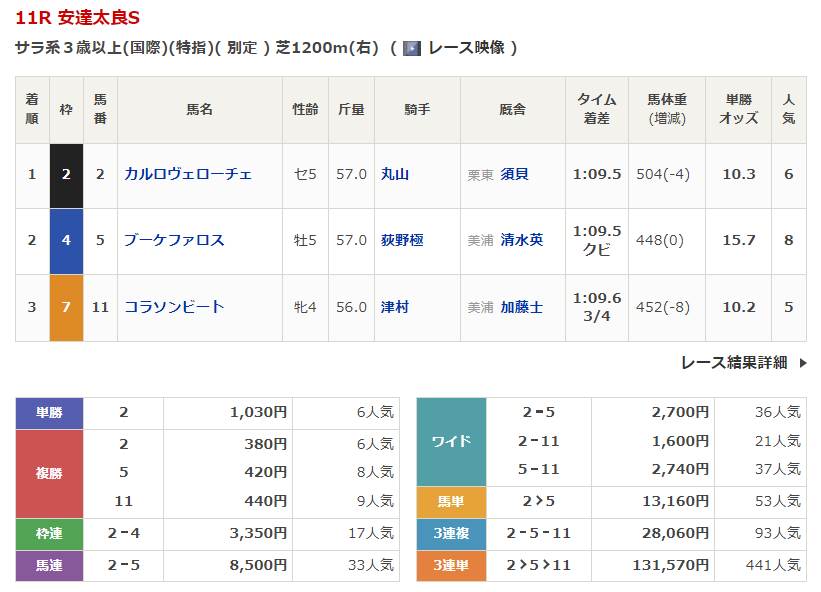821x592 pixels.
Task: Select the 馬連 payout label
Action: tap(49, 566)
